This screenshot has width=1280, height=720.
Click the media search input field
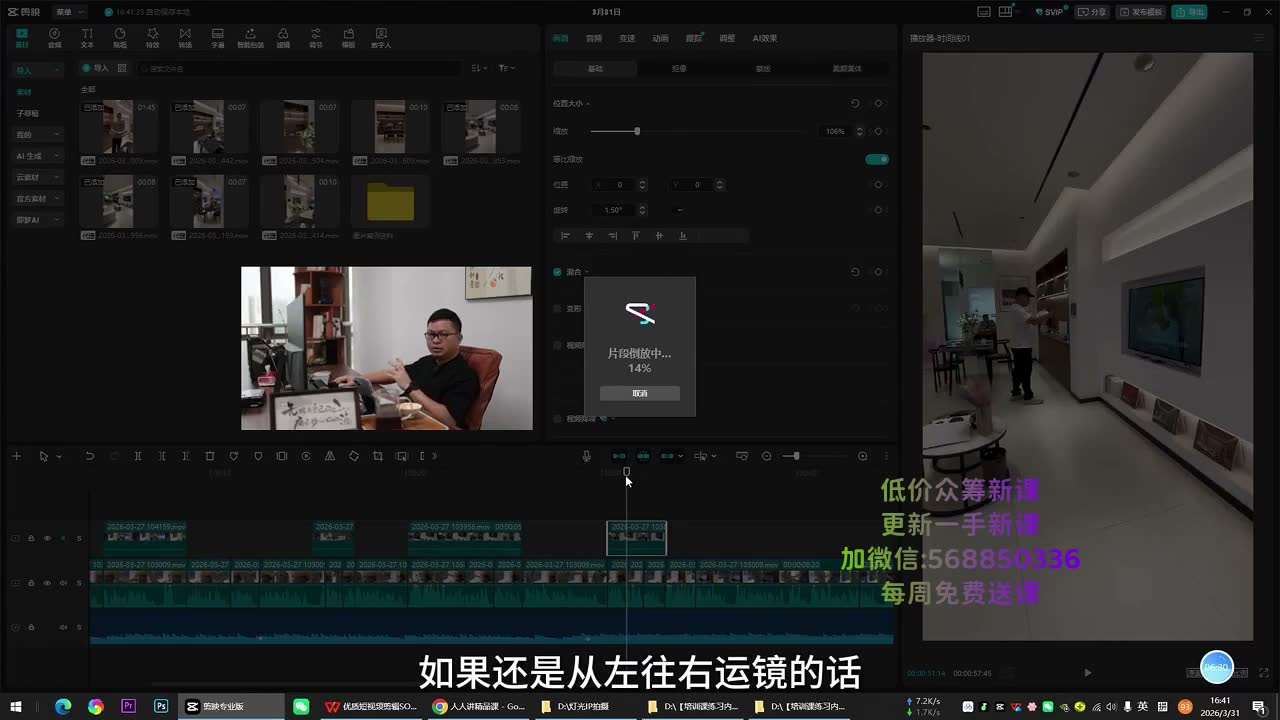pyautogui.click(x=300, y=68)
